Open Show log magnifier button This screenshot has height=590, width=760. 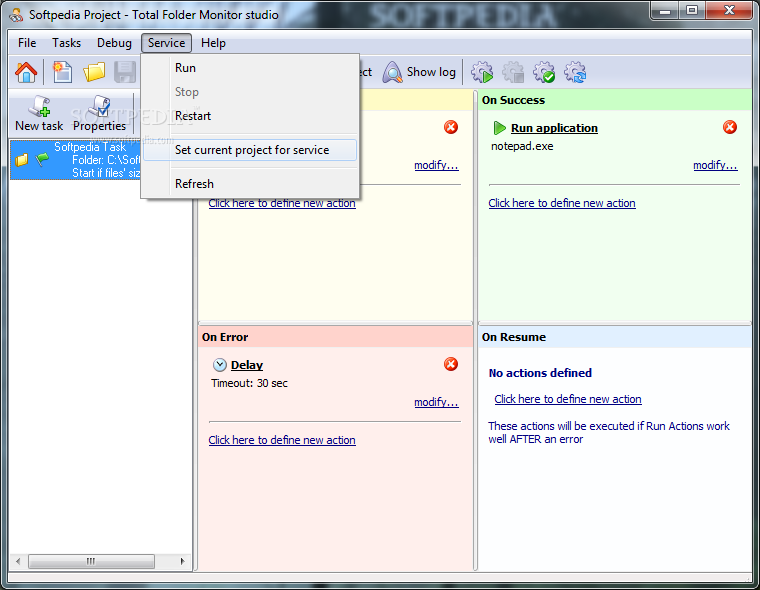[x=419, y=72]
